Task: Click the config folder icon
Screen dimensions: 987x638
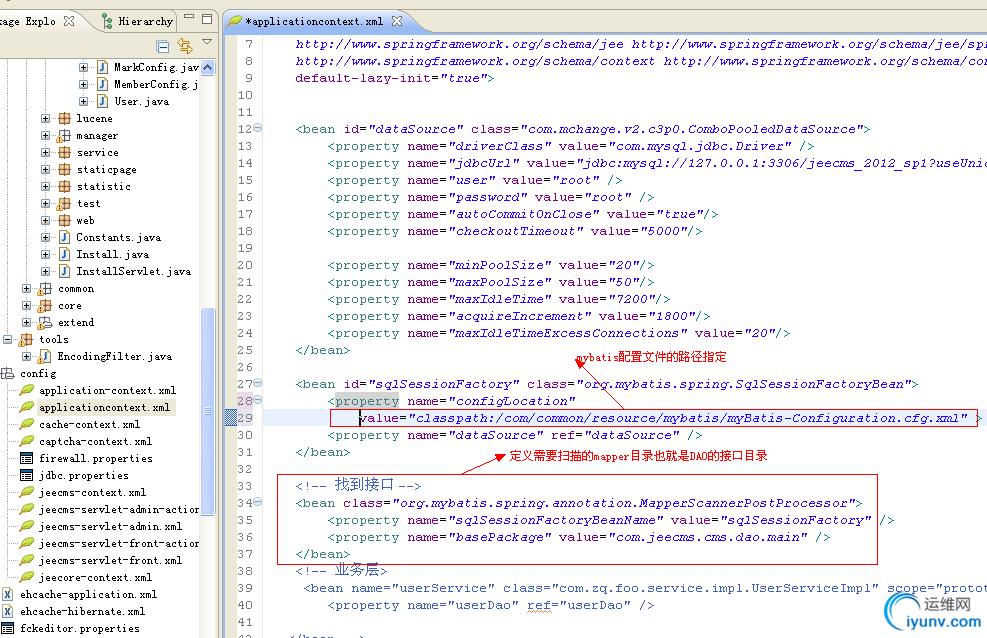Action: coord(8,373)
